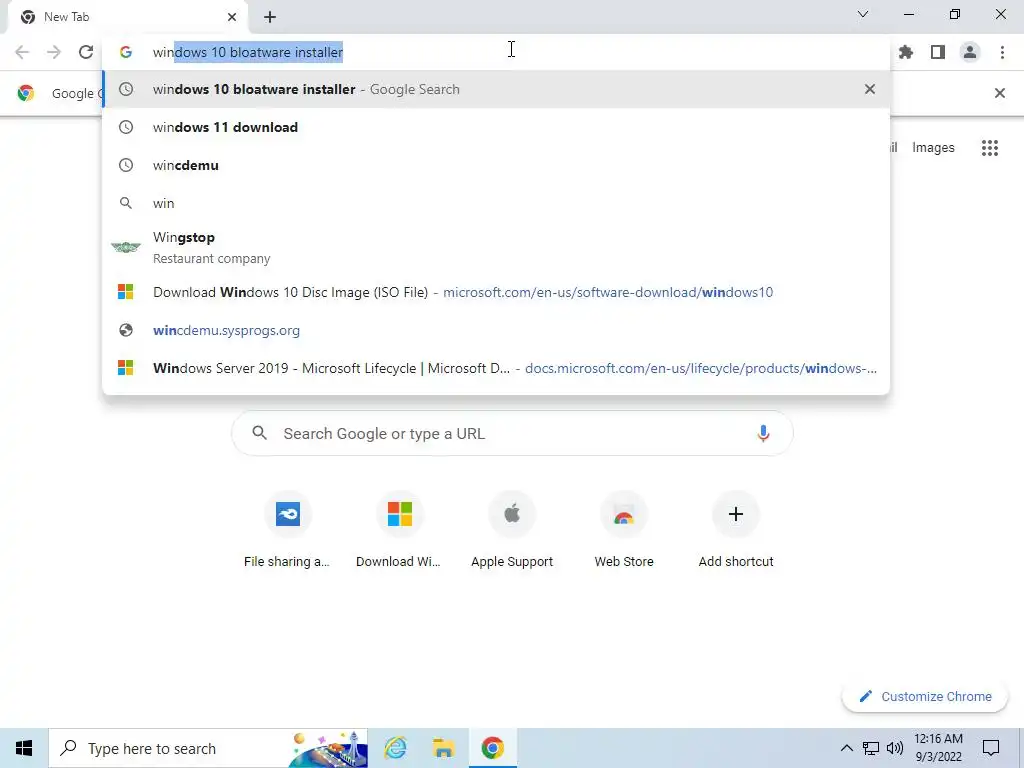This screenshot has width=1024, height=768.
Task: Open the taskbar clock and date
Action: [938, 748]
